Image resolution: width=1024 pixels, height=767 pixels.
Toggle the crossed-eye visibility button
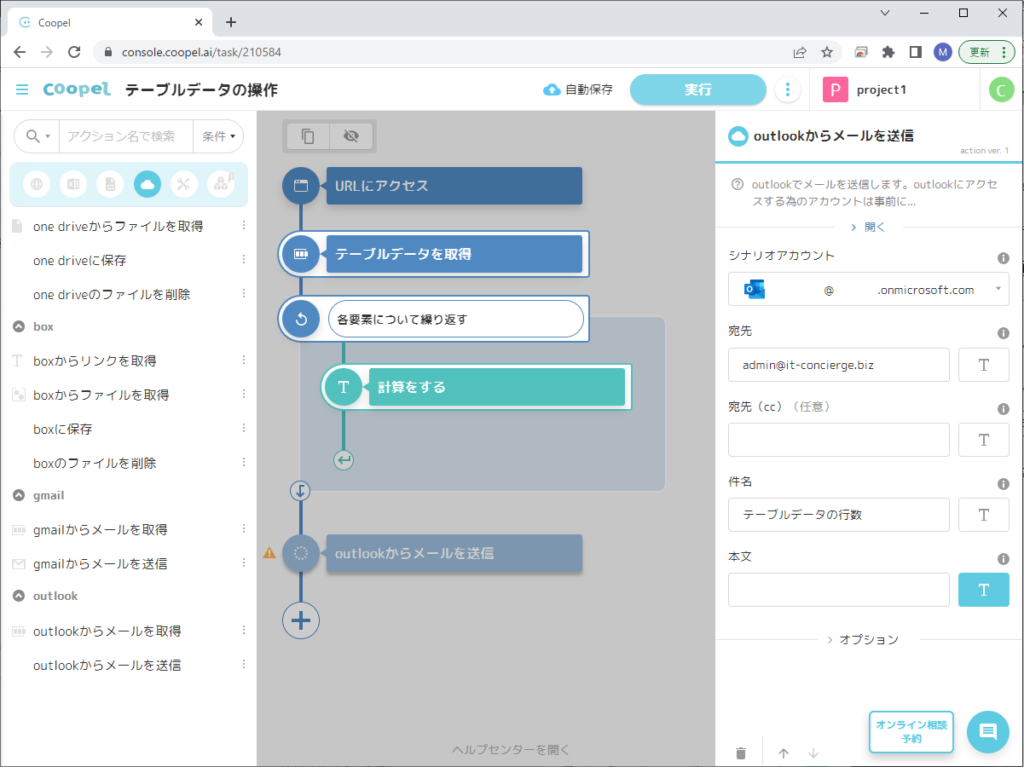point(350,136)
